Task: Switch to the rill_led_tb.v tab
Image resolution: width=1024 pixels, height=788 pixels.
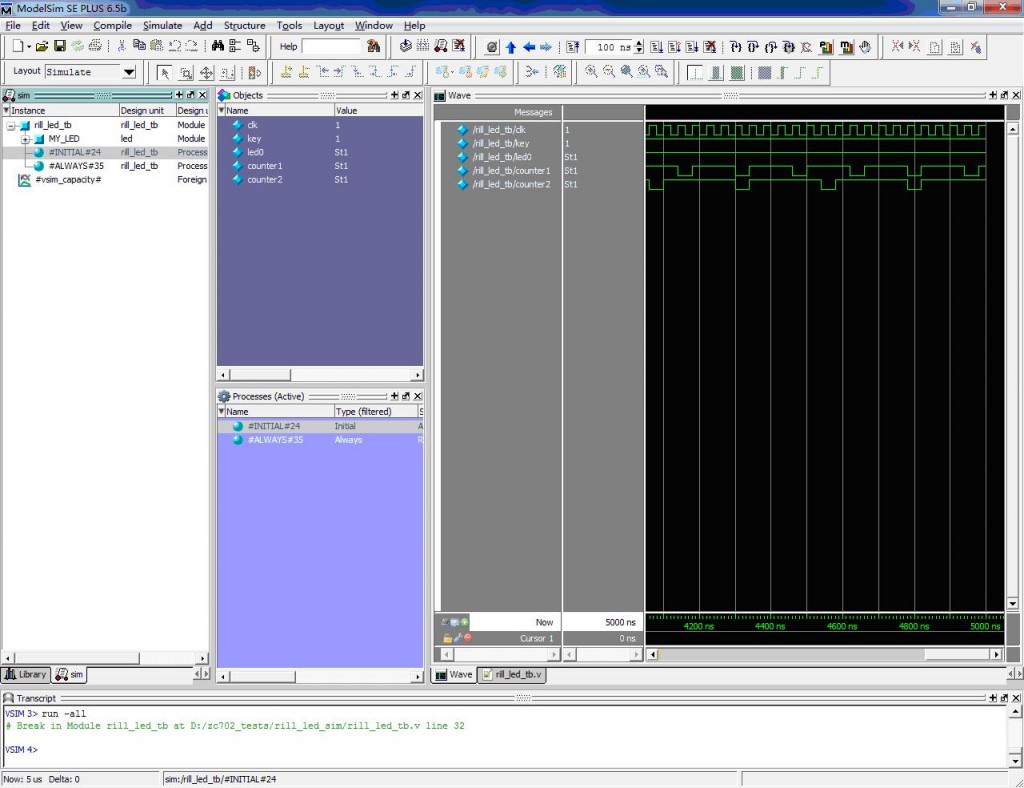Action: [512, 674]
